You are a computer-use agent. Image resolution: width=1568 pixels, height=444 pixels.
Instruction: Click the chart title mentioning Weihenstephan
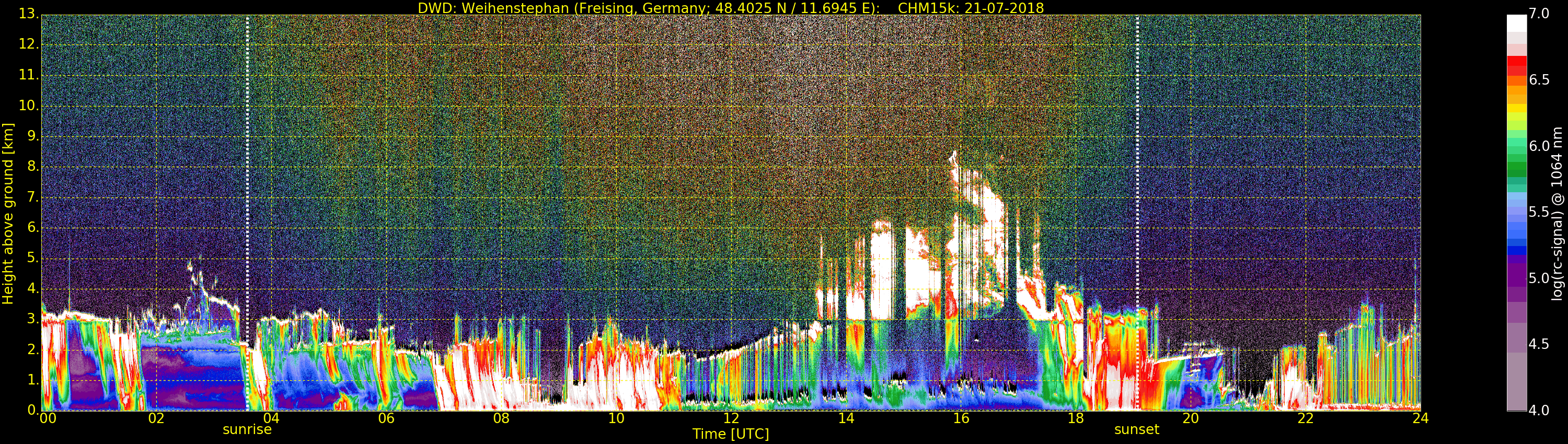point(731,8)
